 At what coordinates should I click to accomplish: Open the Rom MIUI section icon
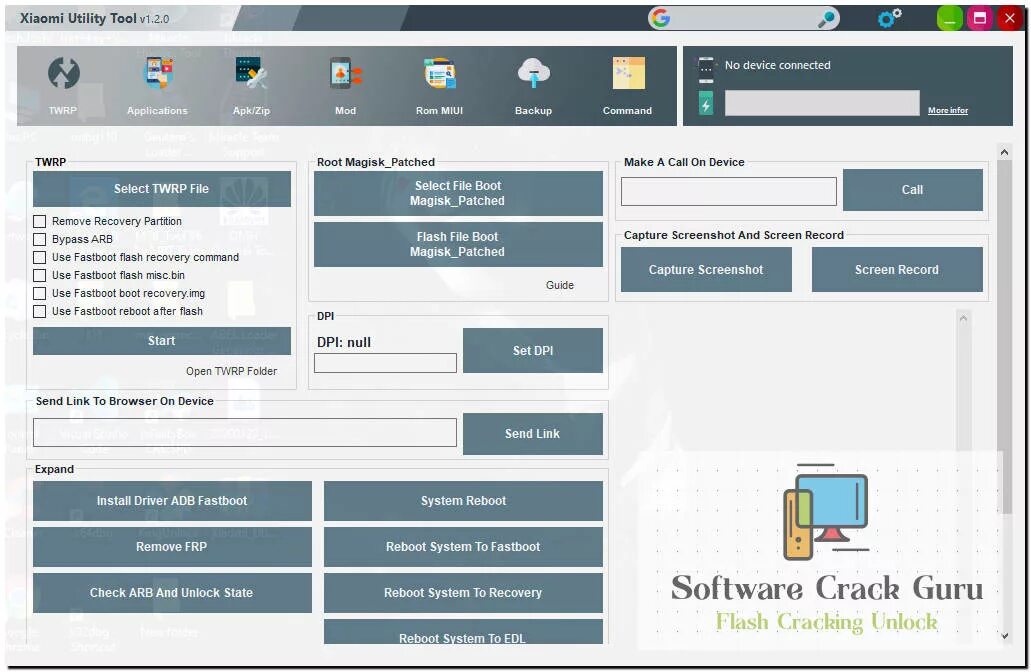[439, 74]
